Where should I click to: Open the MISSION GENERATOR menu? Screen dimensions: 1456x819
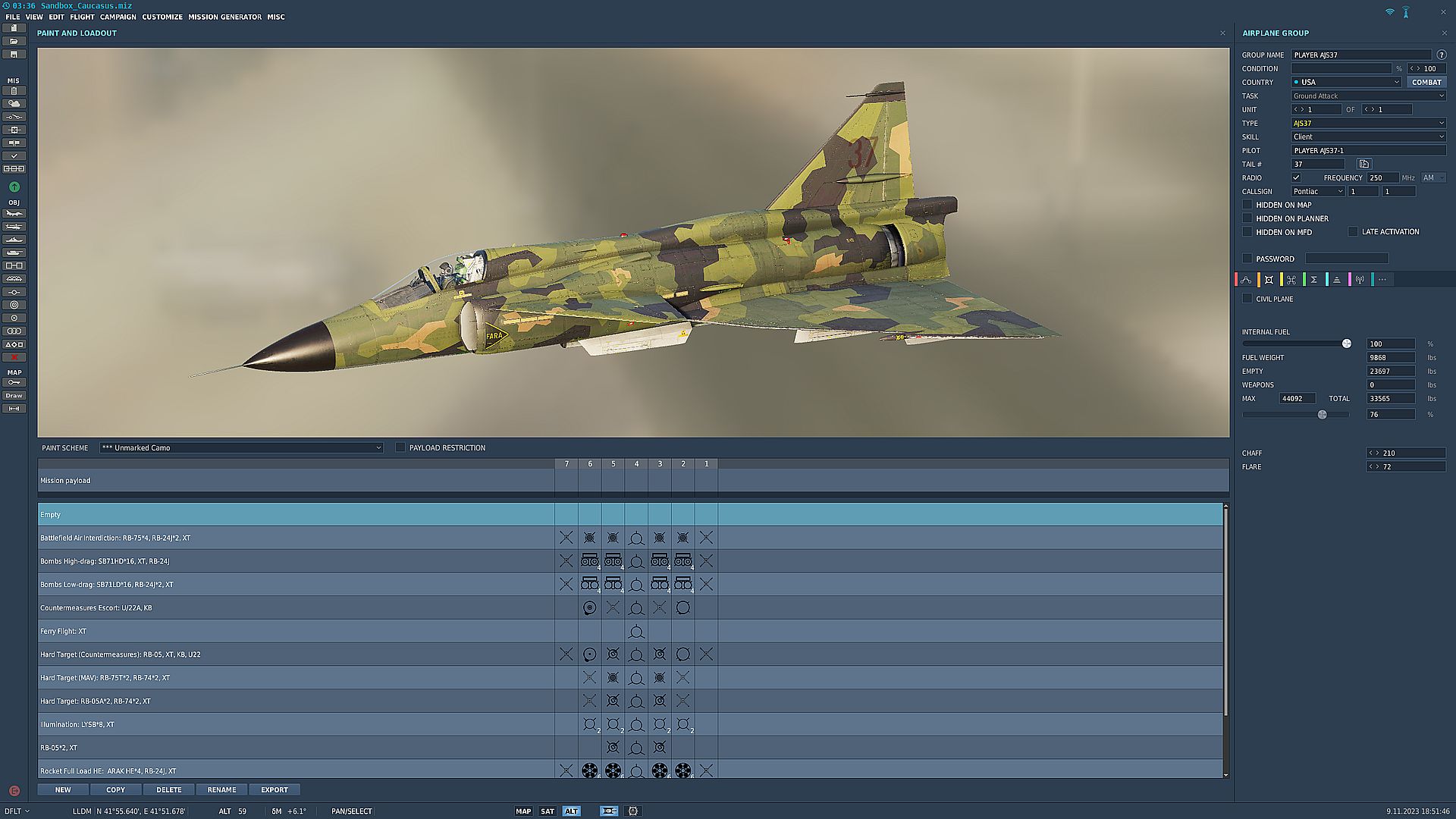pyautogui.click(x=224, y=17)
